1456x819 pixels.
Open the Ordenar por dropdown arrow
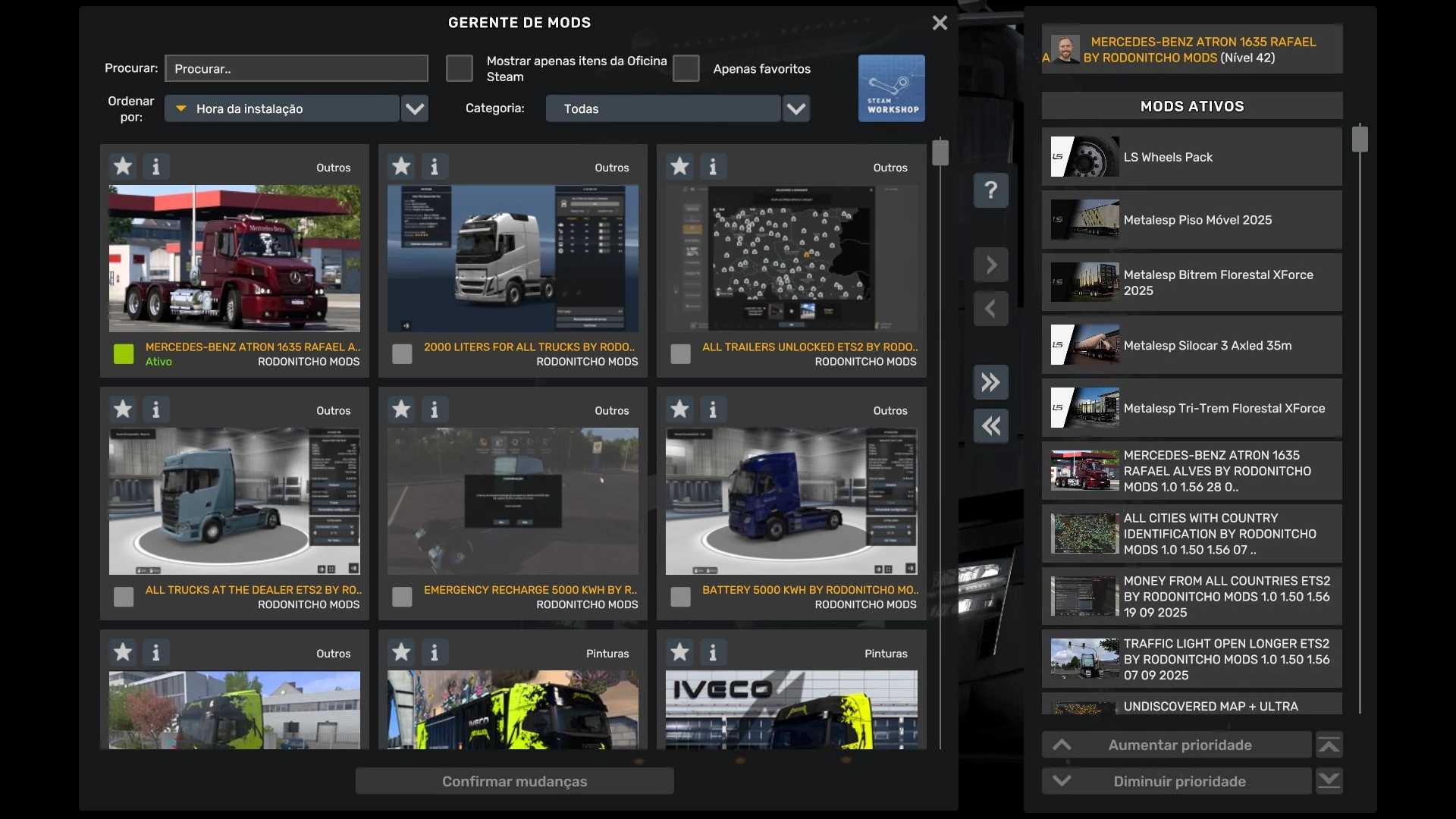[415, 108]
